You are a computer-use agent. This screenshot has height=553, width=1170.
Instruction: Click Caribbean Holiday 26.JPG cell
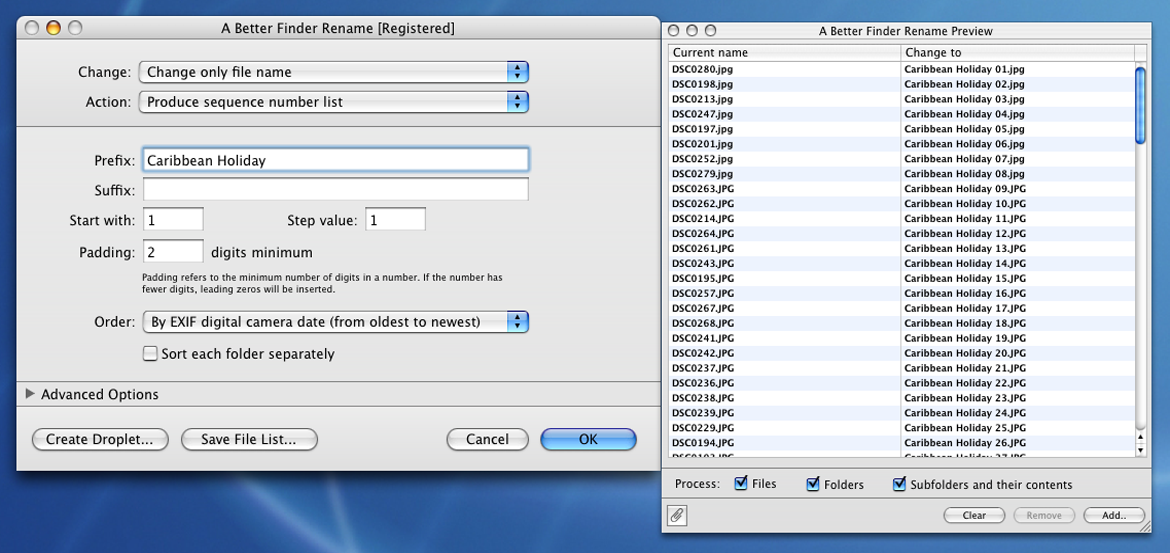click(x=1018, y=443)
